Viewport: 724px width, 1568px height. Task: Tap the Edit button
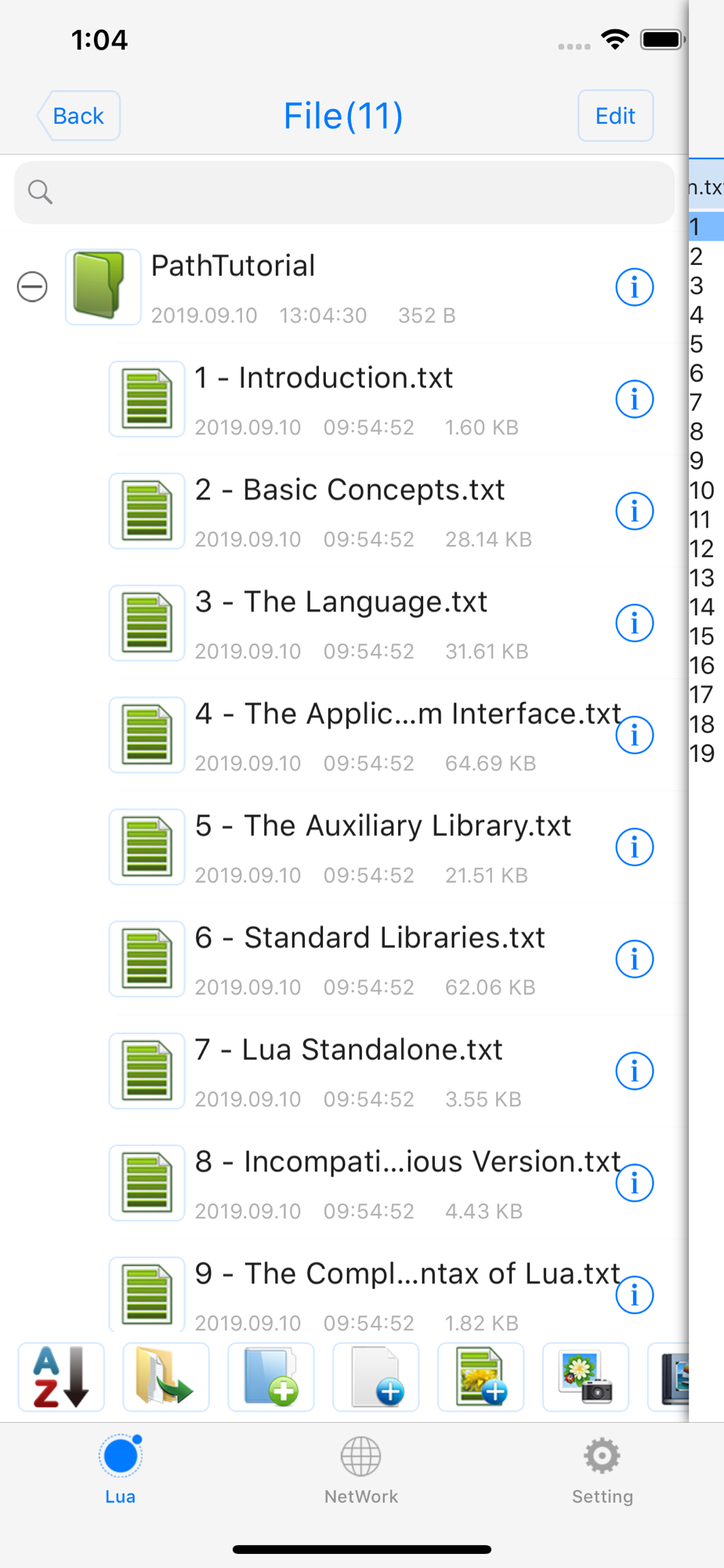pyautogui.click(x=615, y=116)
